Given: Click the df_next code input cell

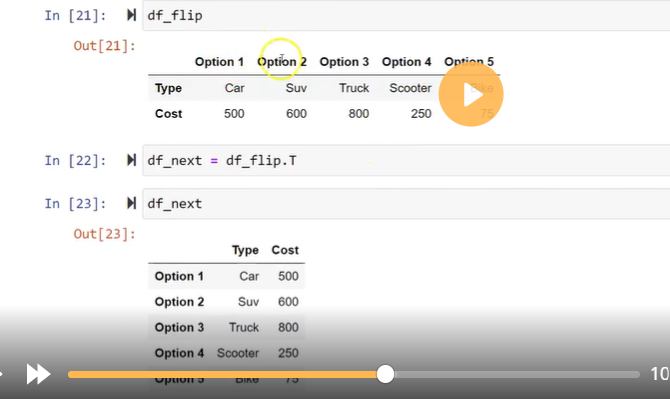Looking at the screenshot, I should tap(406, 203).
